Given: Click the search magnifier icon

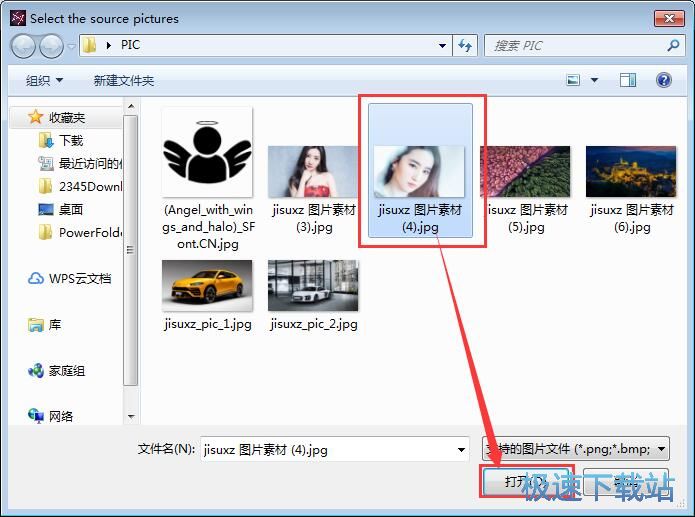Looking at the screenshot, I should [x=673, y=46].
